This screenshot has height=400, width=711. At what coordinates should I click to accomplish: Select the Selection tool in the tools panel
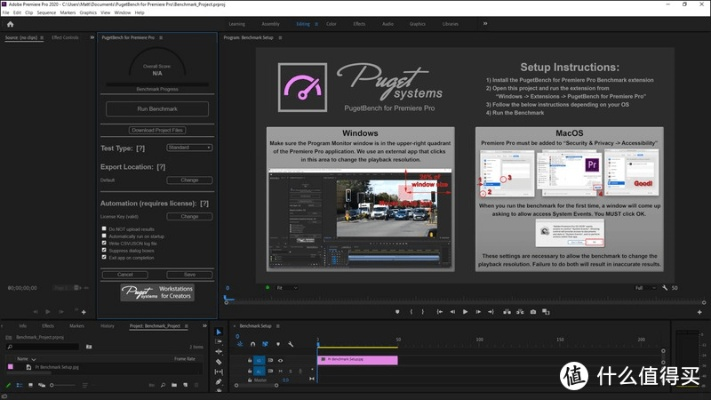219,333
